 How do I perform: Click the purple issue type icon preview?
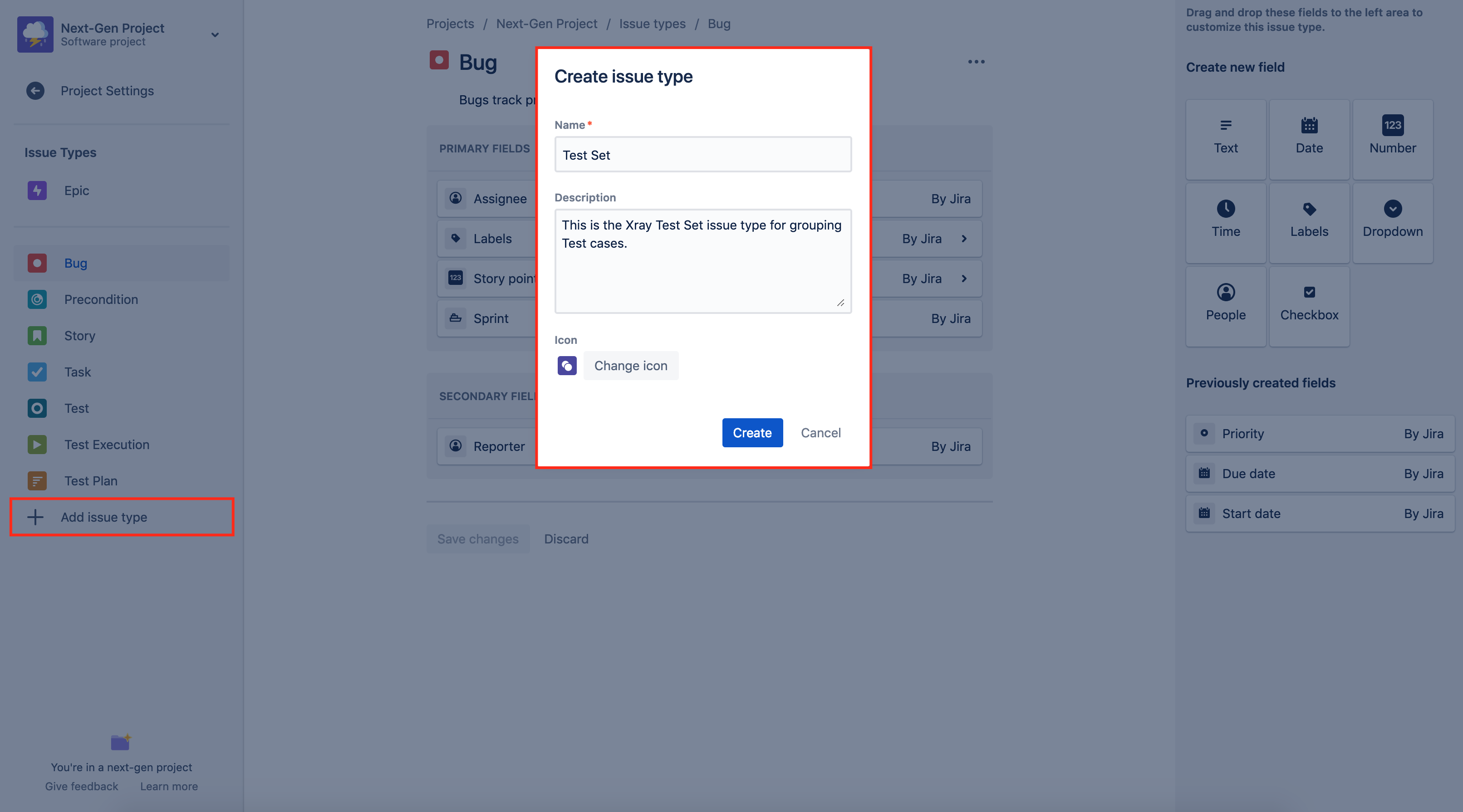pos(567,366)
